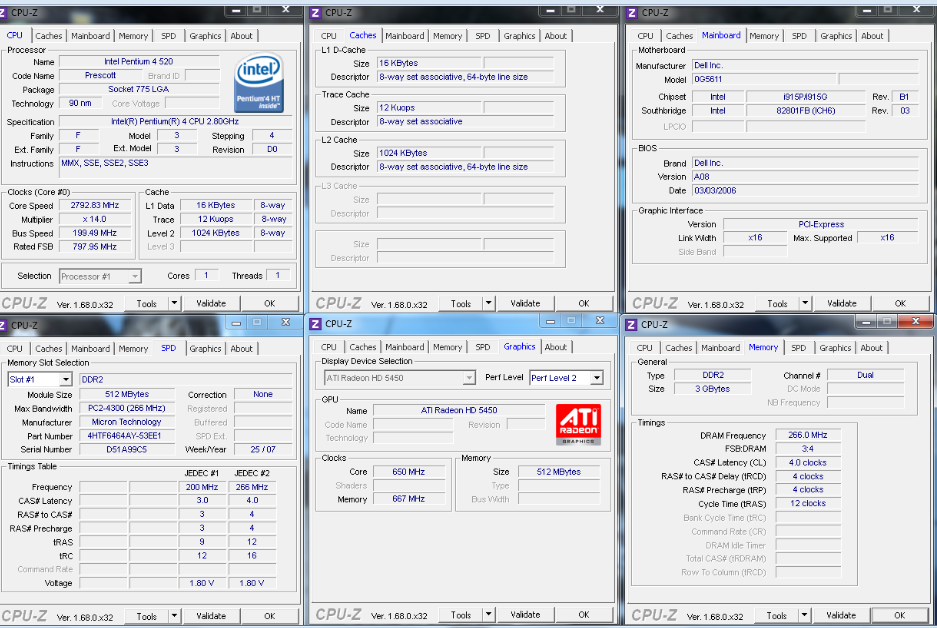Select the CPU tab in the ATI Radeon window

point(329,347)
